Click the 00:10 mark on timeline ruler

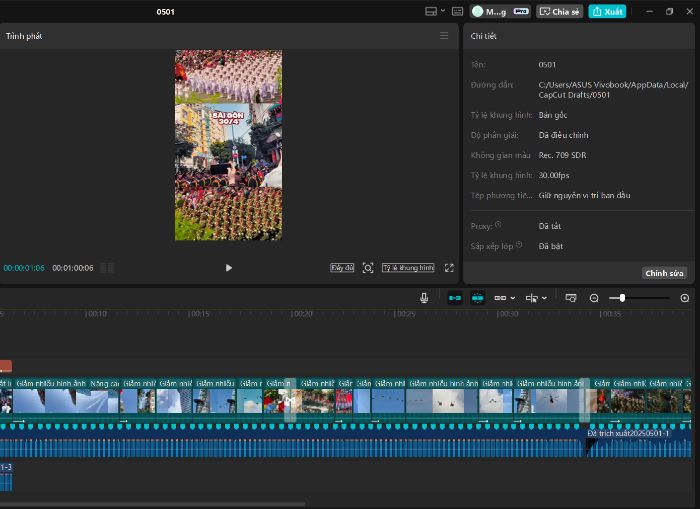click(x=96, y=314)
